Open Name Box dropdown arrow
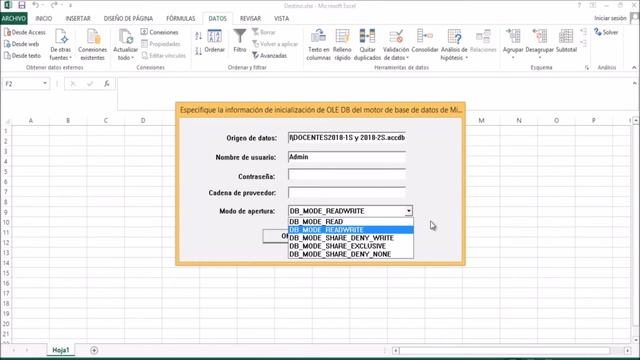 [45, 84]
